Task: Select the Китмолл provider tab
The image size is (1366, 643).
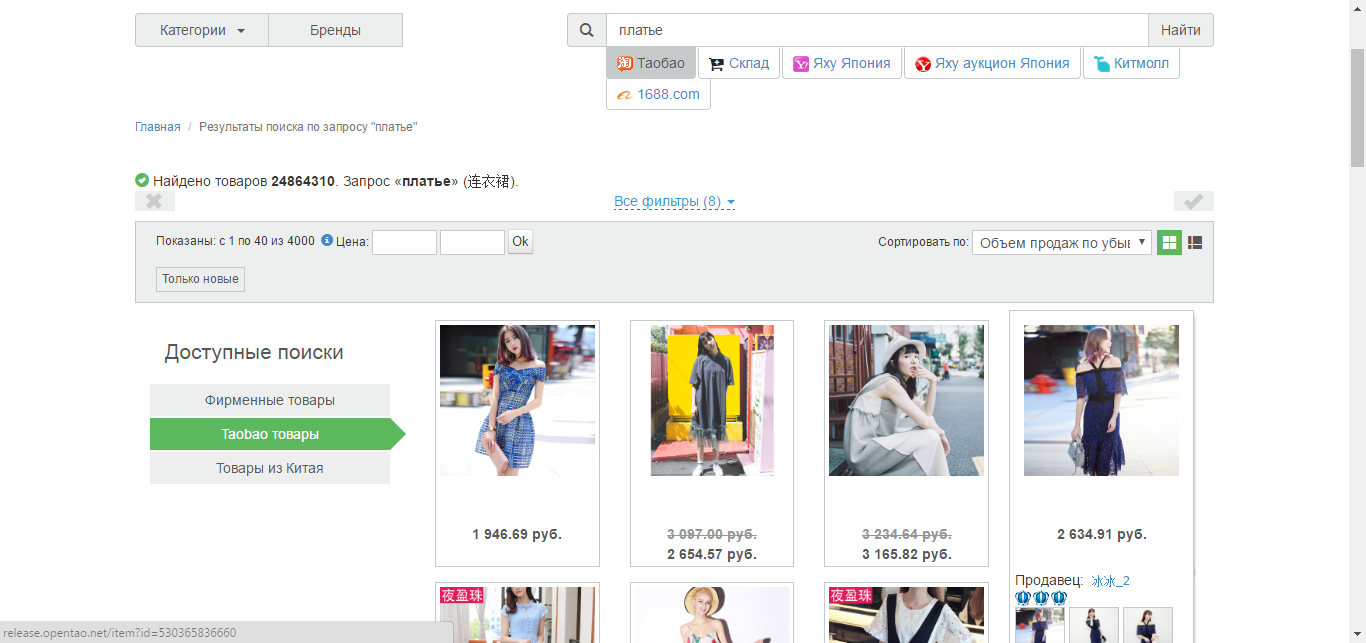Action: (x=1131, y=63)
